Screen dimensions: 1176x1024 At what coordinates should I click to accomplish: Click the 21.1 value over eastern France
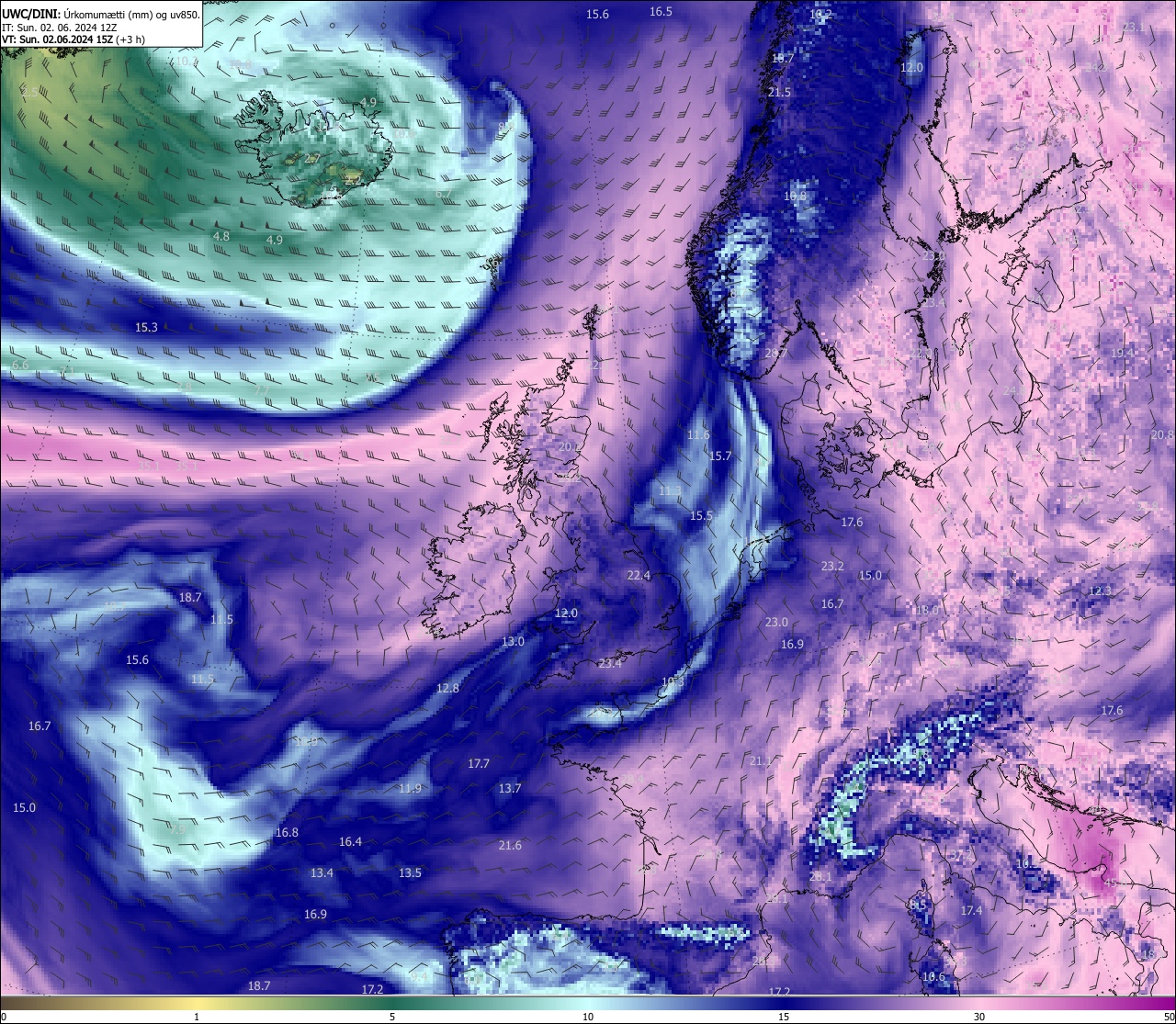click(761, 761)
